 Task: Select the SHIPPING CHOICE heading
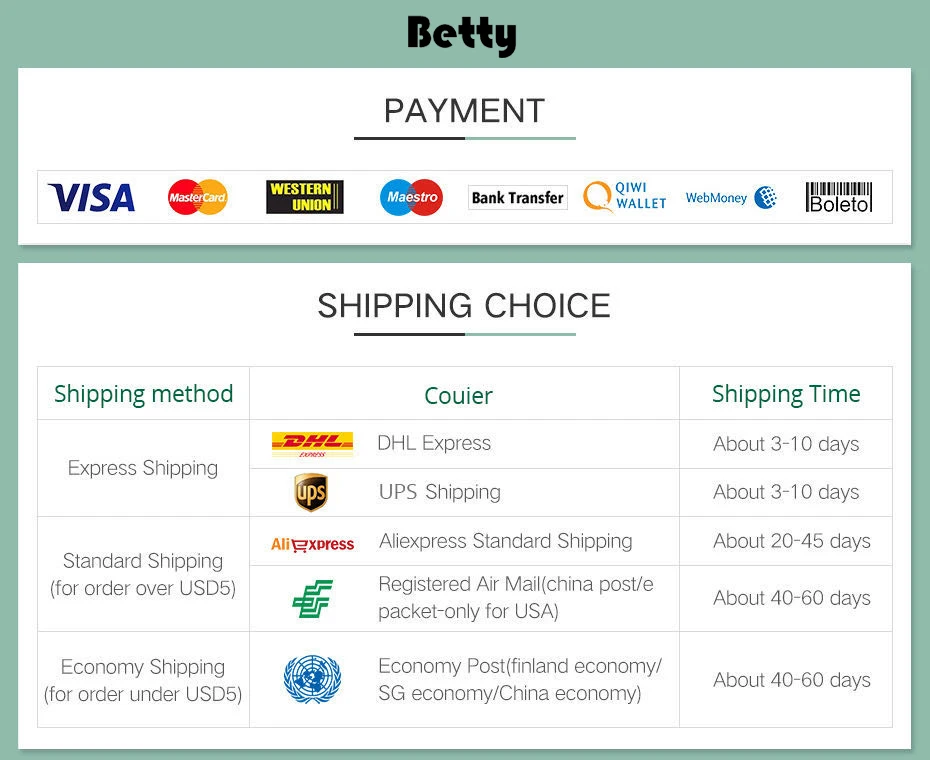tap(464, 305)
